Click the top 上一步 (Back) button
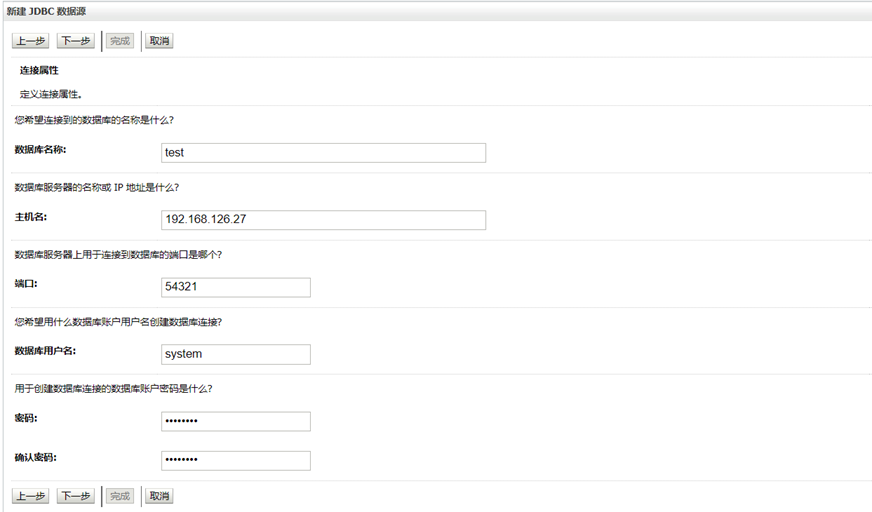872x512 pixels. (30, 41)
